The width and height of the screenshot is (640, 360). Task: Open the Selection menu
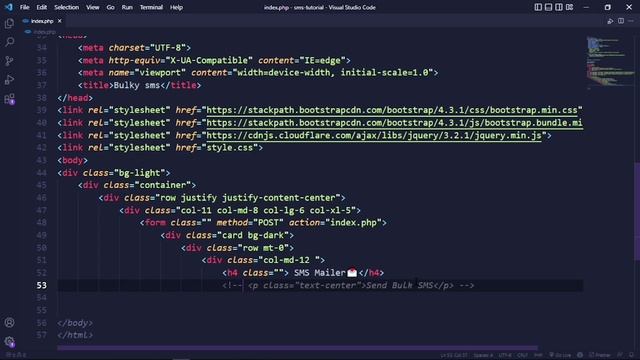pos(67,7)
